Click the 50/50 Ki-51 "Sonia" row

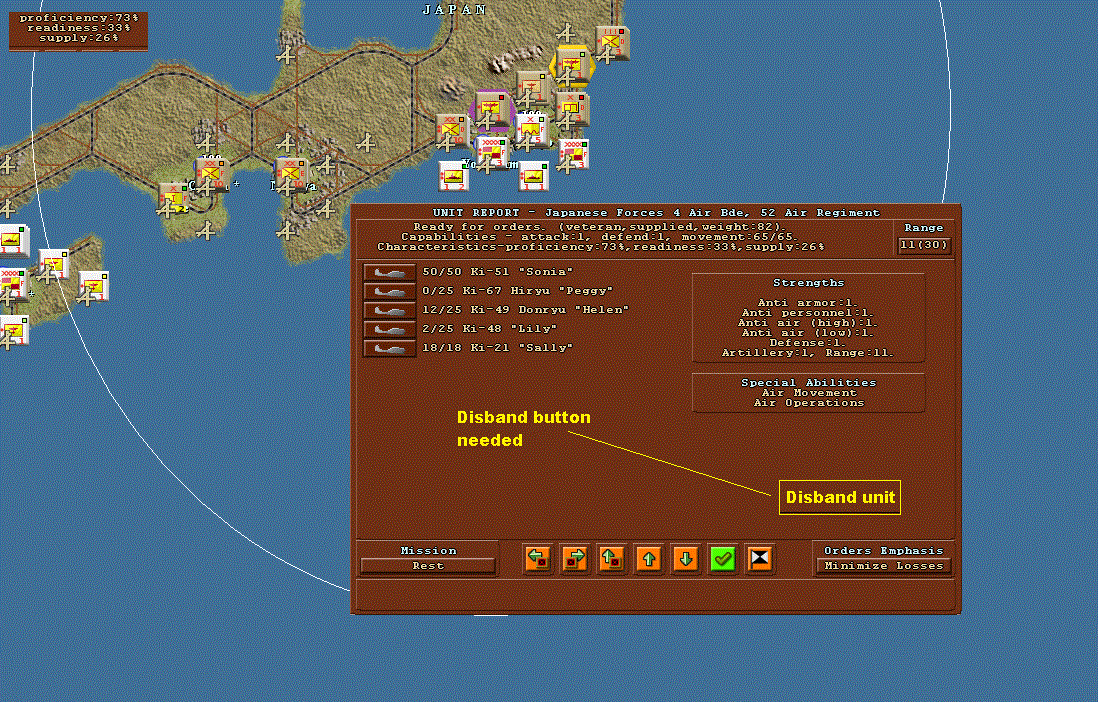[497, 272]
